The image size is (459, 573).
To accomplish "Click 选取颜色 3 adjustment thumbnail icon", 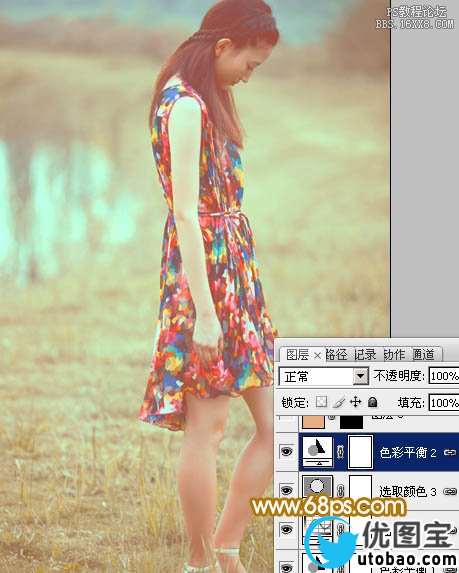I will point(317,486).
